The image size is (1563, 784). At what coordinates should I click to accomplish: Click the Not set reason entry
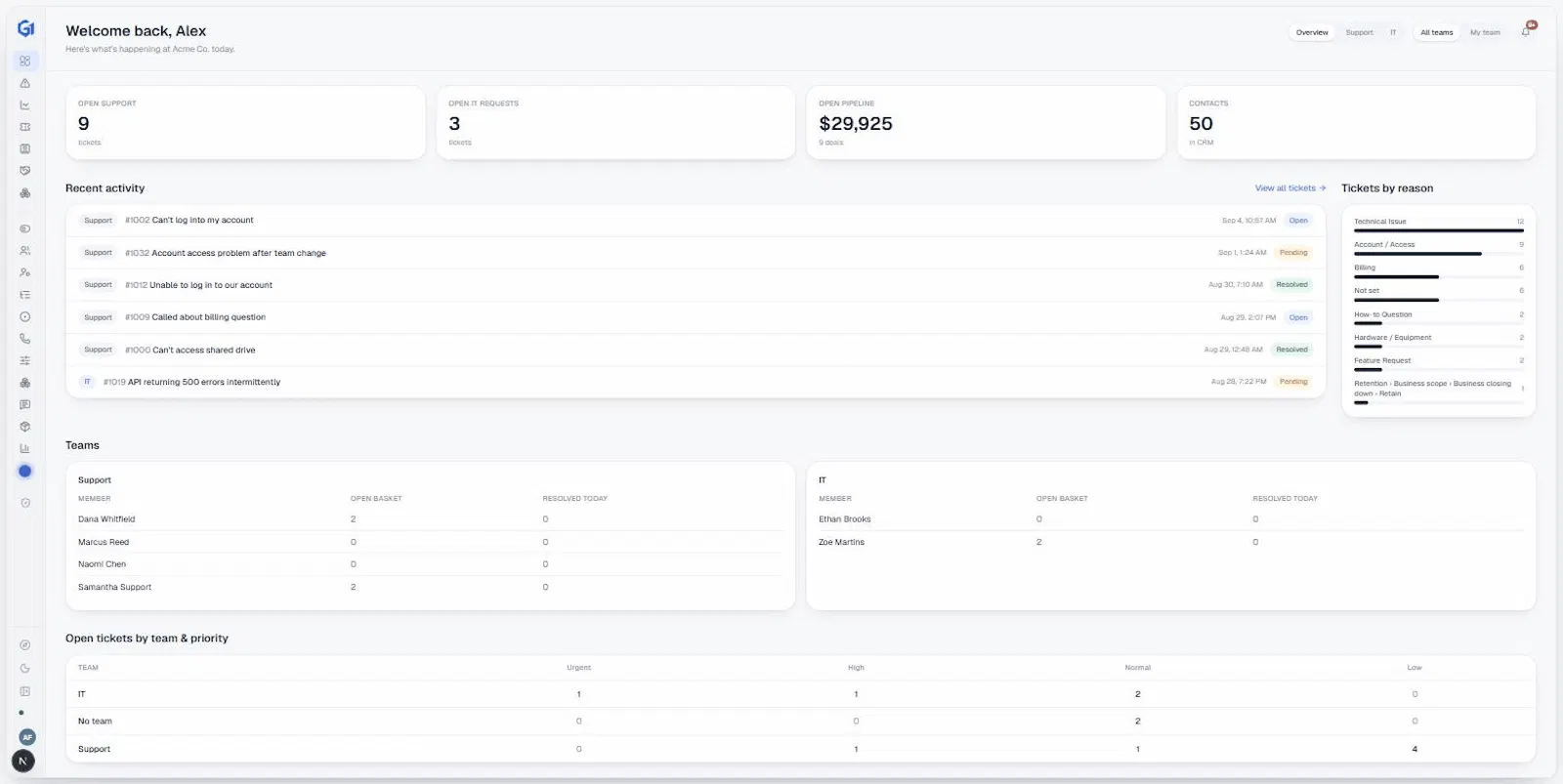[x=1438, y=295]
